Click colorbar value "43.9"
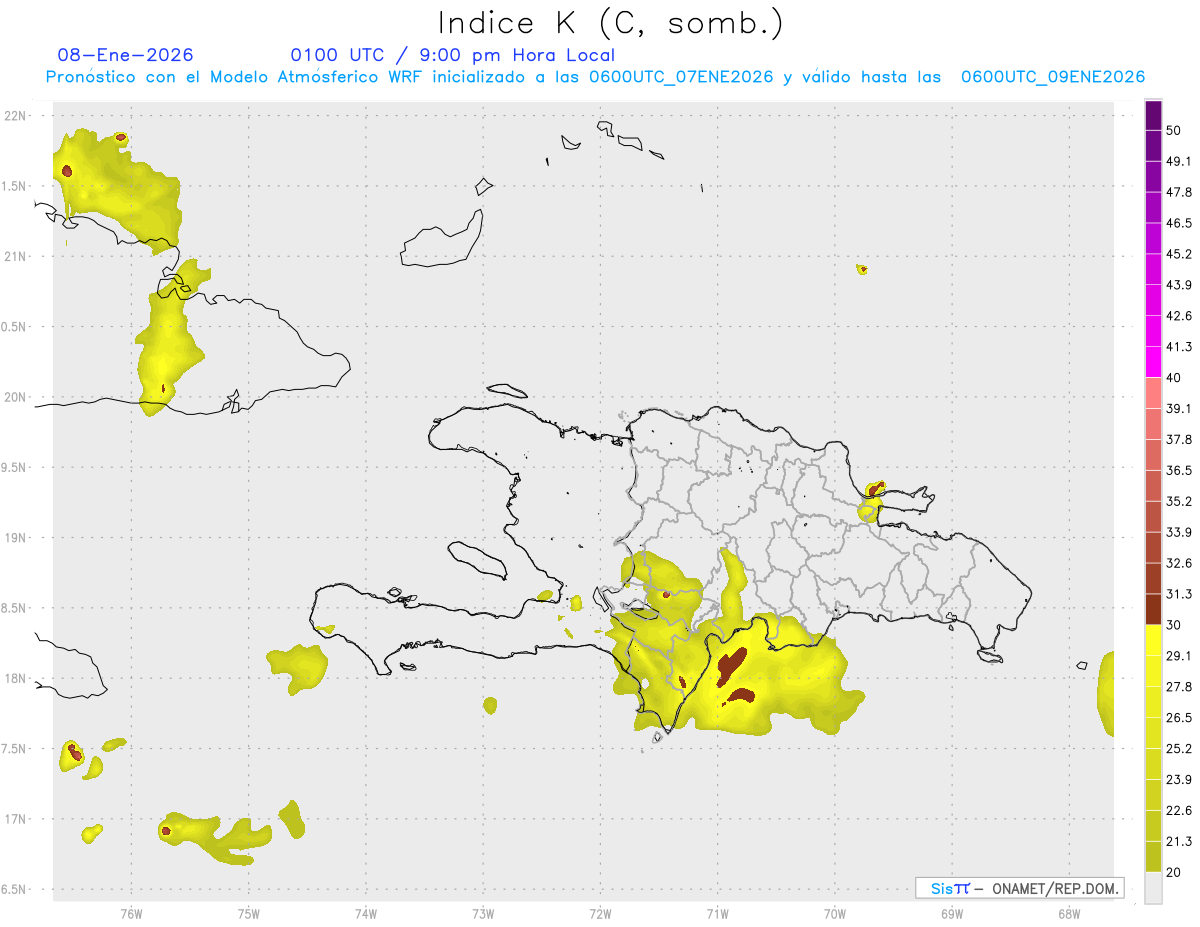Viewport: 1200px width, 927px height. [x=1179, y=285]
